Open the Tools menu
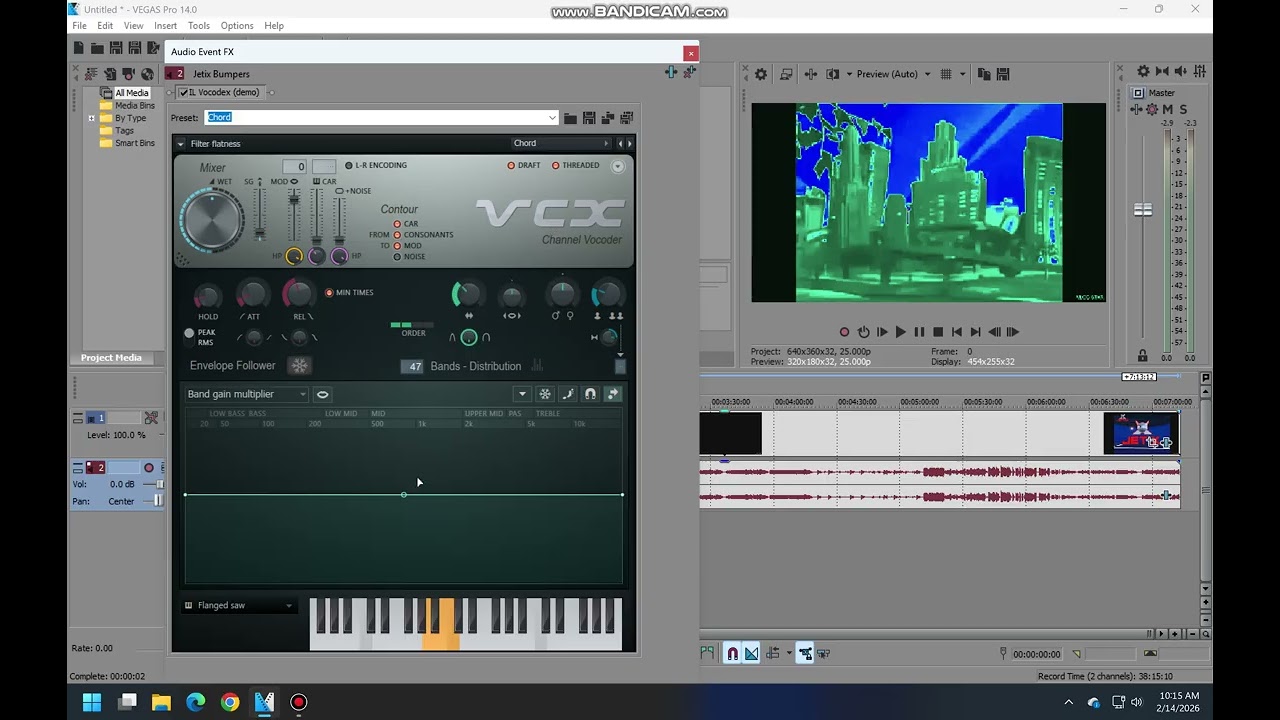The height and width of the screenshot is (720, 1280). click(x=199, y=26)
